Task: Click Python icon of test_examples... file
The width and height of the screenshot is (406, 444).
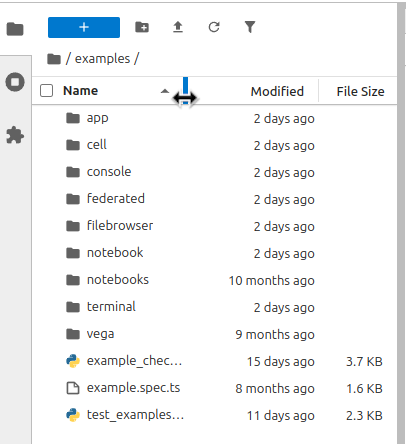Action: [x=73, y=415]
